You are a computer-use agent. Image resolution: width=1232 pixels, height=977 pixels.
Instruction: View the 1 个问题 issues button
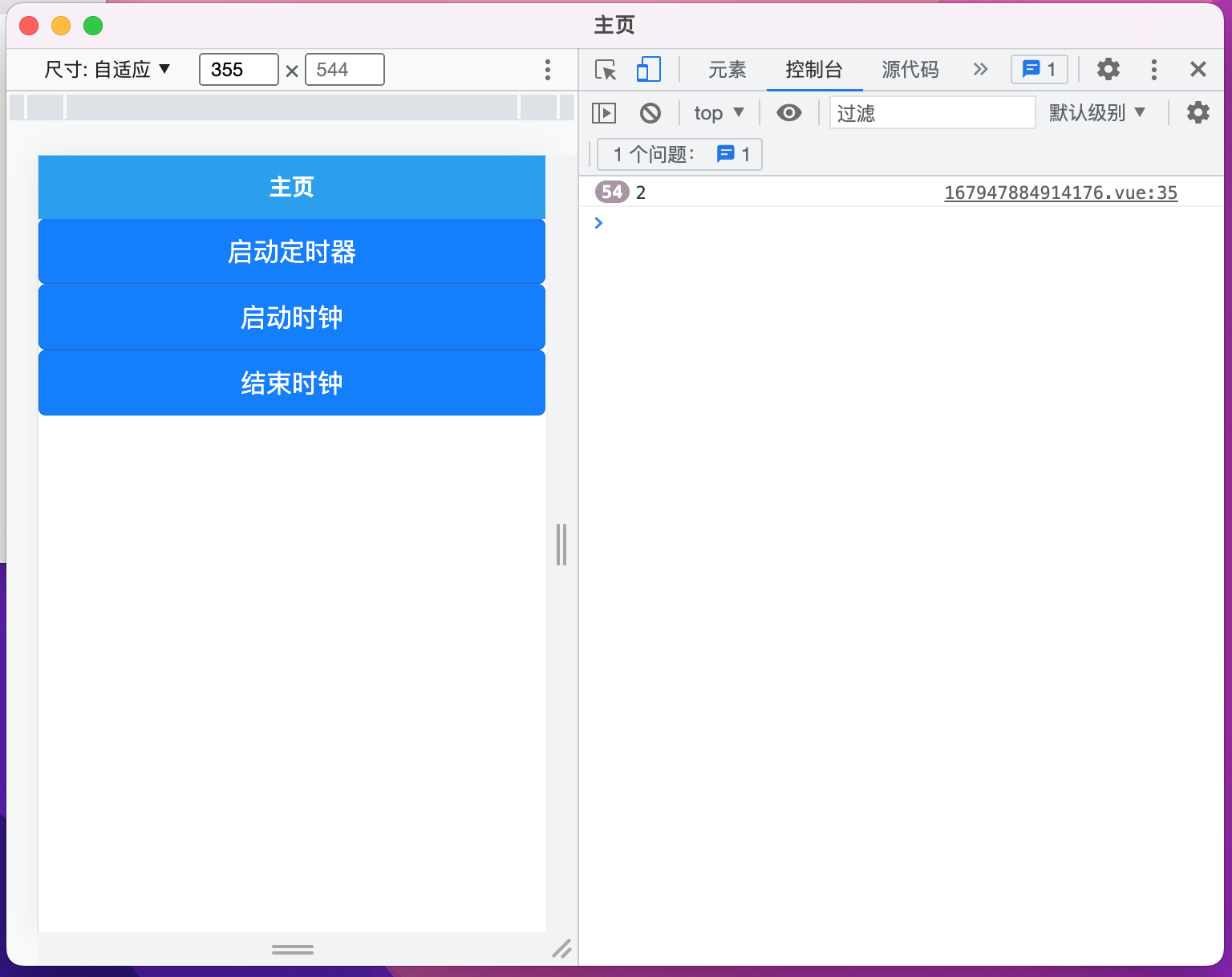[679, 154]
